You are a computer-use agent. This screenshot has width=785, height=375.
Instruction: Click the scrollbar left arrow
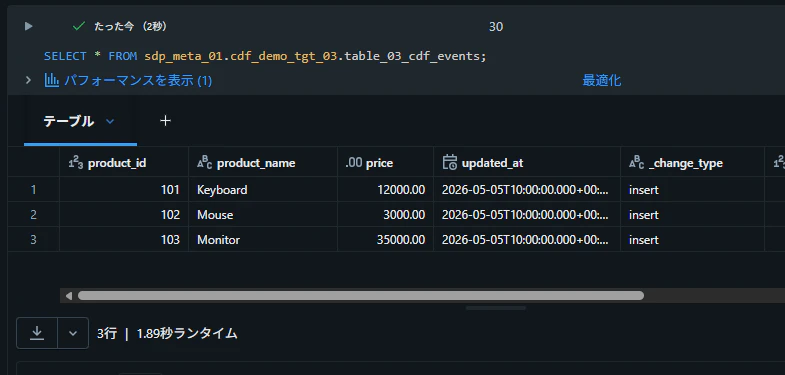coord(69,295)
